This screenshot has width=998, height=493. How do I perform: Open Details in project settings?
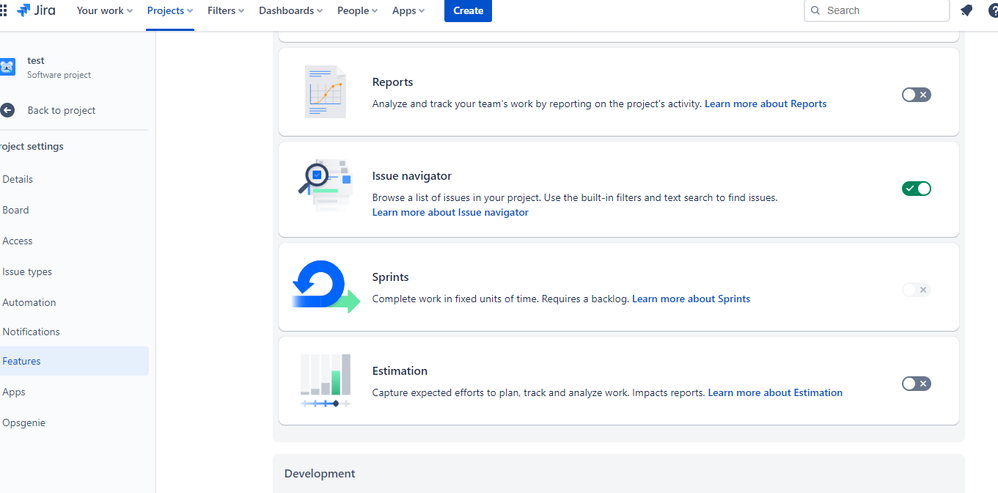74,179
